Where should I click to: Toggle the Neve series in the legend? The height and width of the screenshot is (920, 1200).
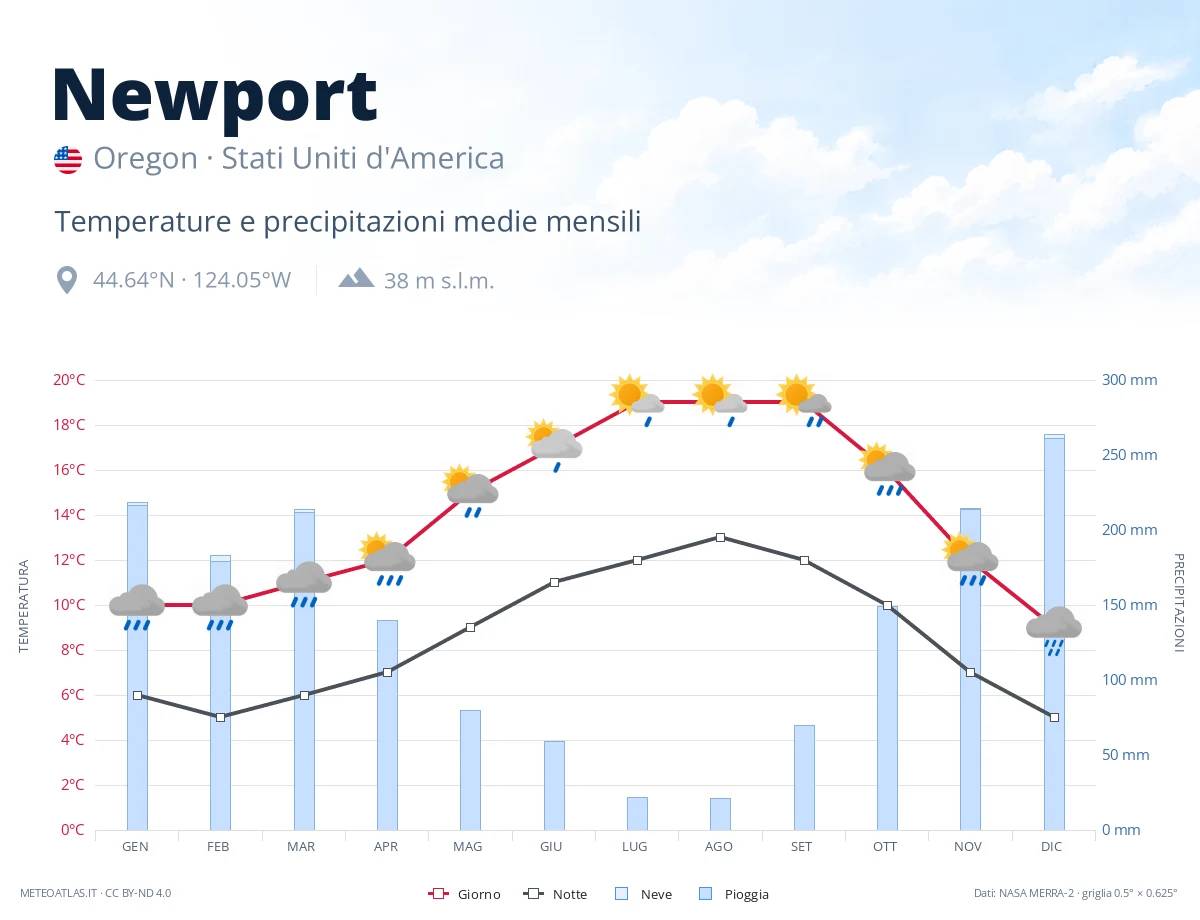click(643, 894)
